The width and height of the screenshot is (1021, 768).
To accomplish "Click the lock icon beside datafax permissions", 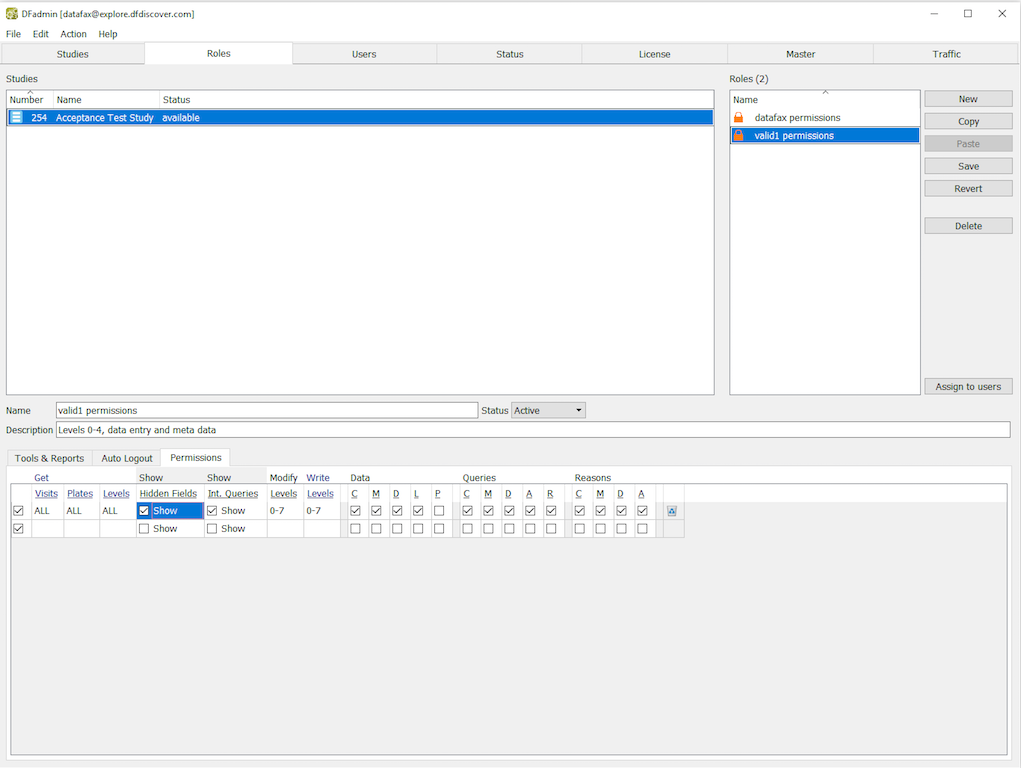I will (x=739, y=118).
